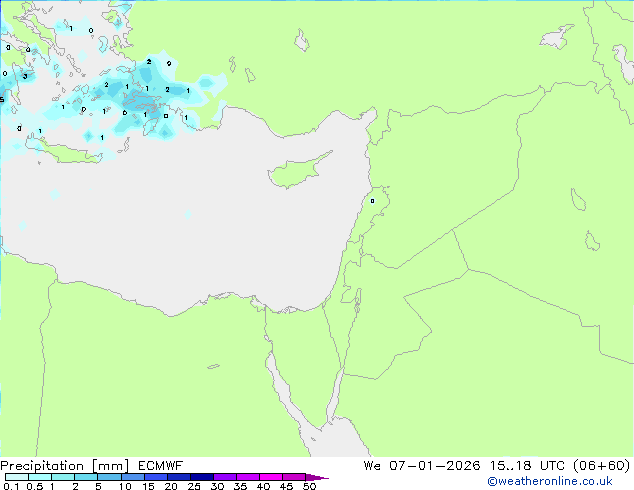Click the legend label 50
Viewport: 634px width, 490px height.
pos(309,486)
